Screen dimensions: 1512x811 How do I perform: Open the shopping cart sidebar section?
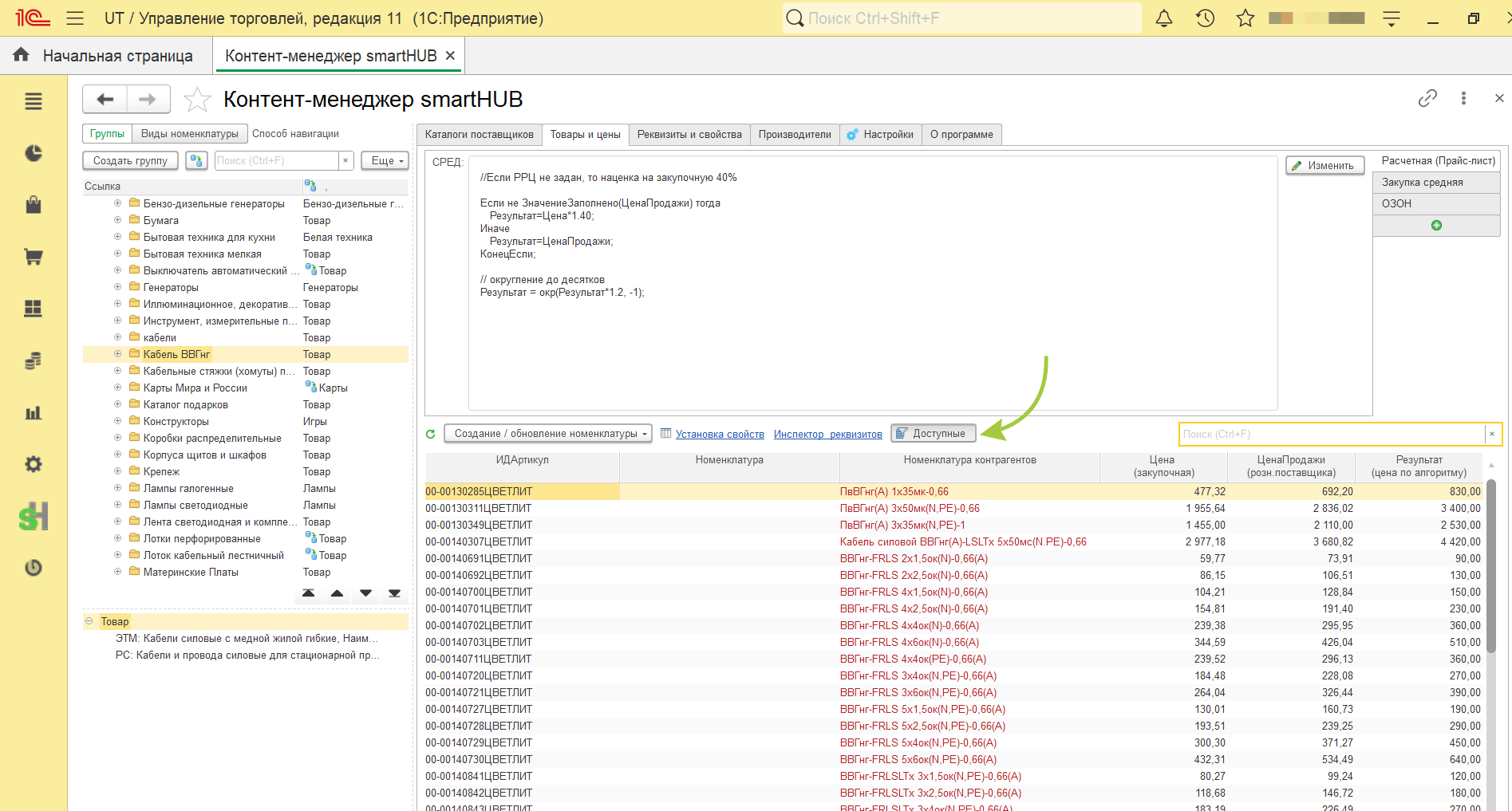pos(34,257)
